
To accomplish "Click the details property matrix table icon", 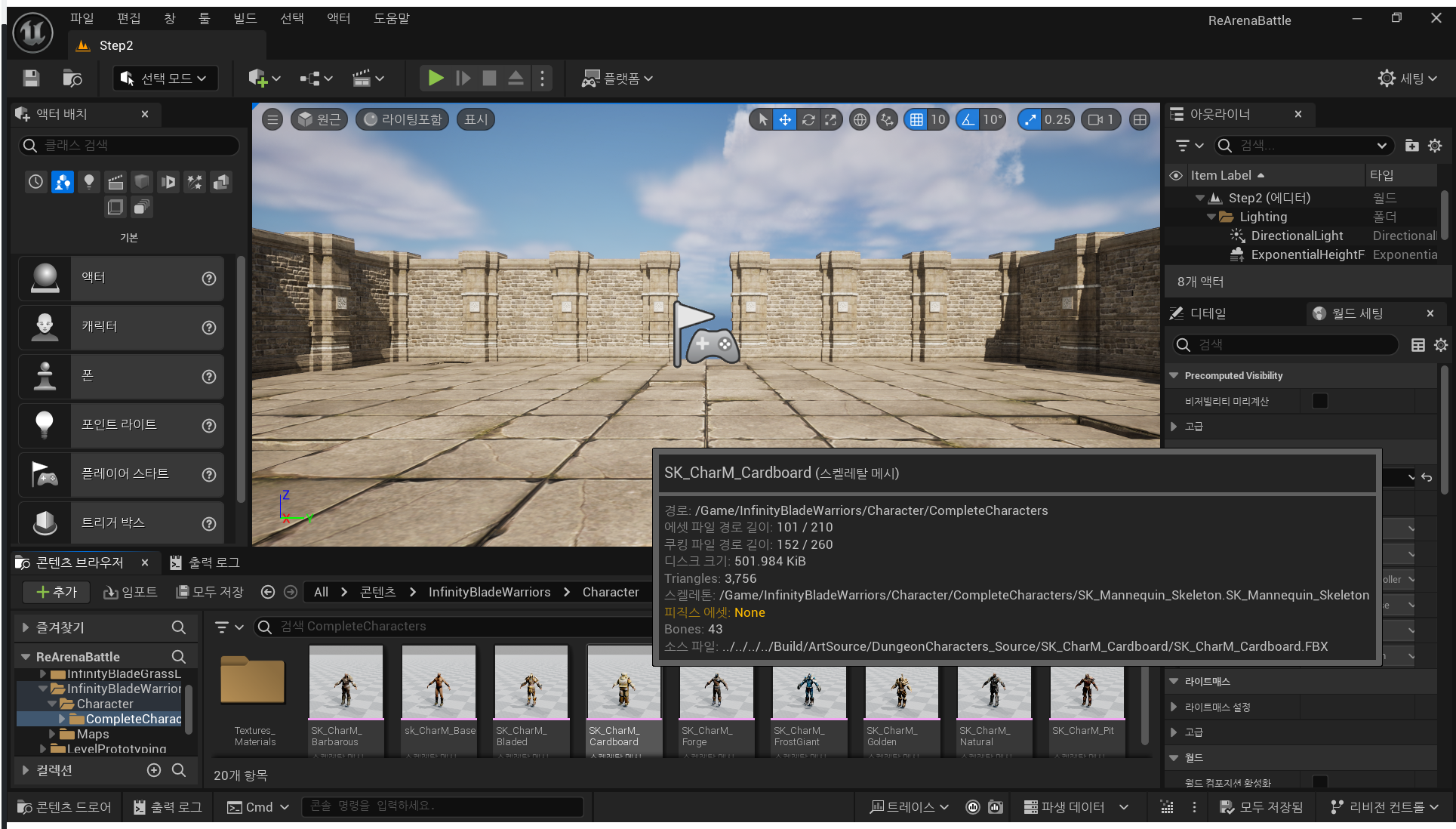I will pyautogui.click(x=1418, y=345).
